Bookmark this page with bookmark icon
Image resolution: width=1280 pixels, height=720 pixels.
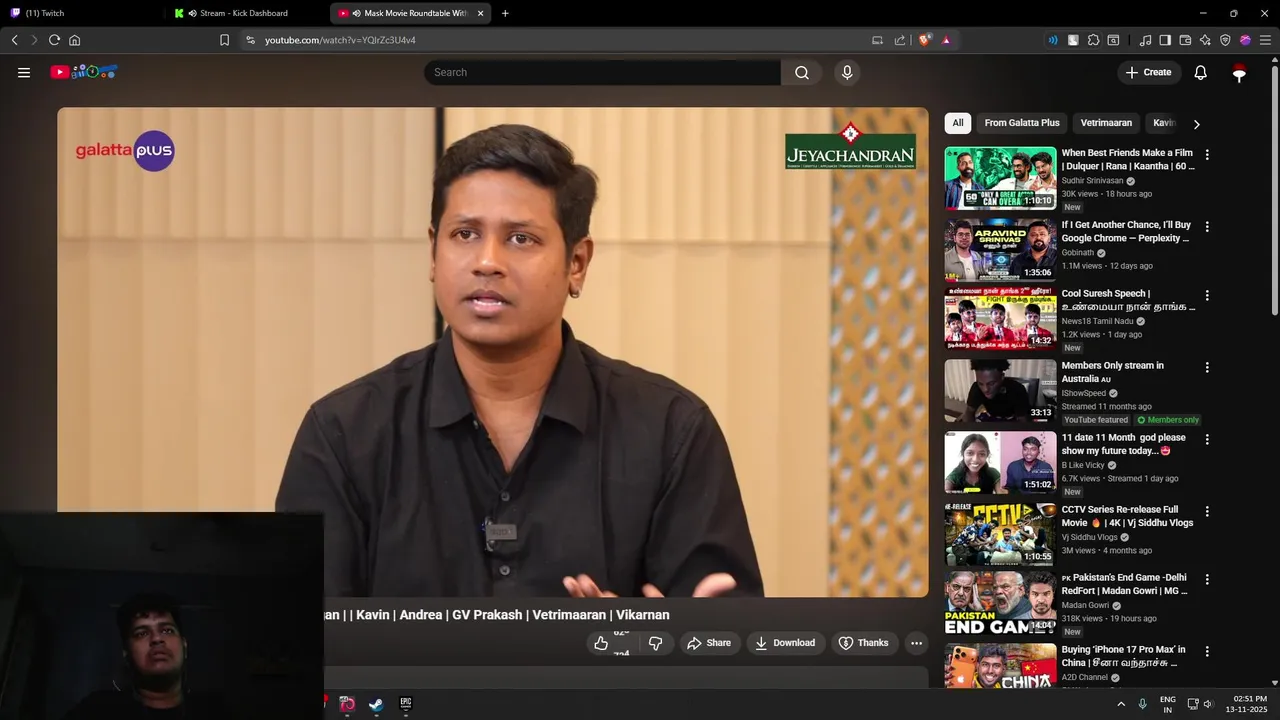[224, 40]
